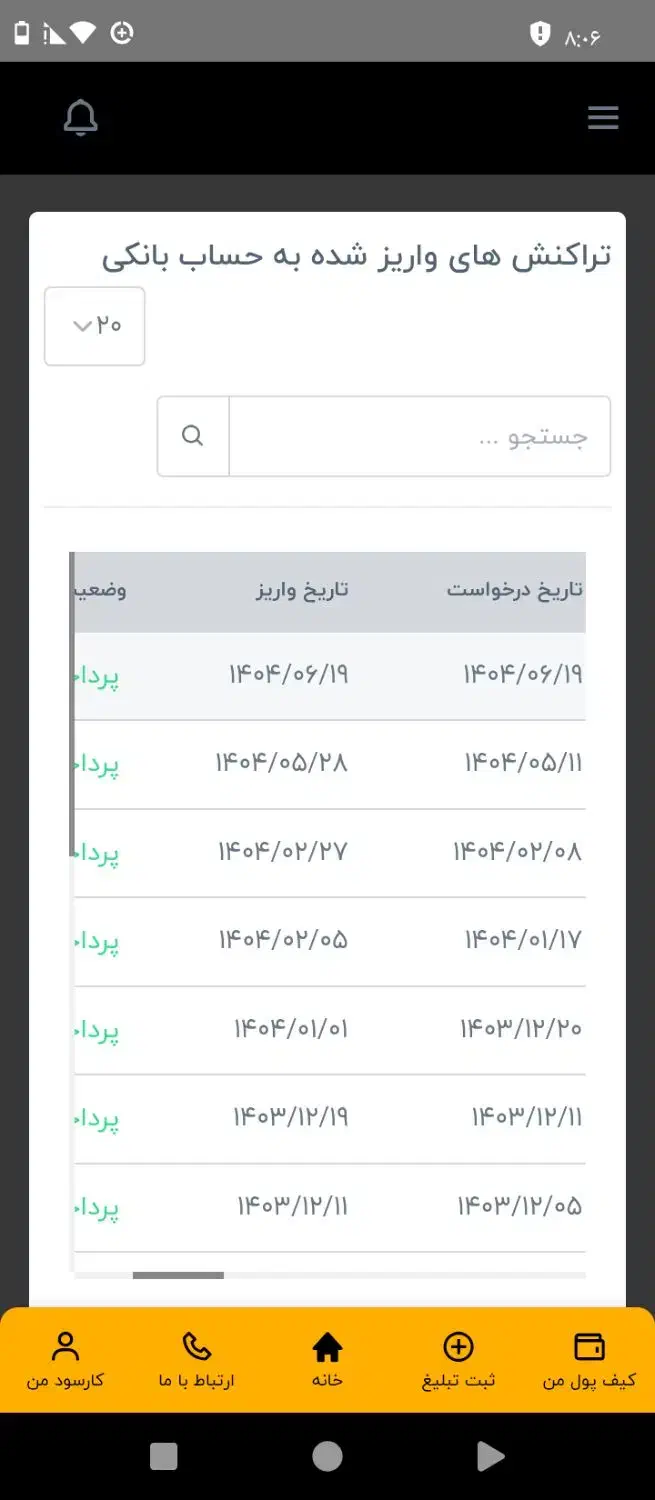This screenshot has height=1500, width=655.
Task: Tap the plus-circle add advertisement icon
Action: 458,1346
